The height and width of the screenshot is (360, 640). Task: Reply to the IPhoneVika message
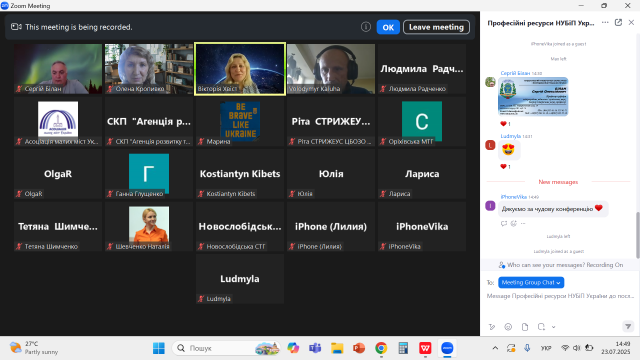coord(504,223)
